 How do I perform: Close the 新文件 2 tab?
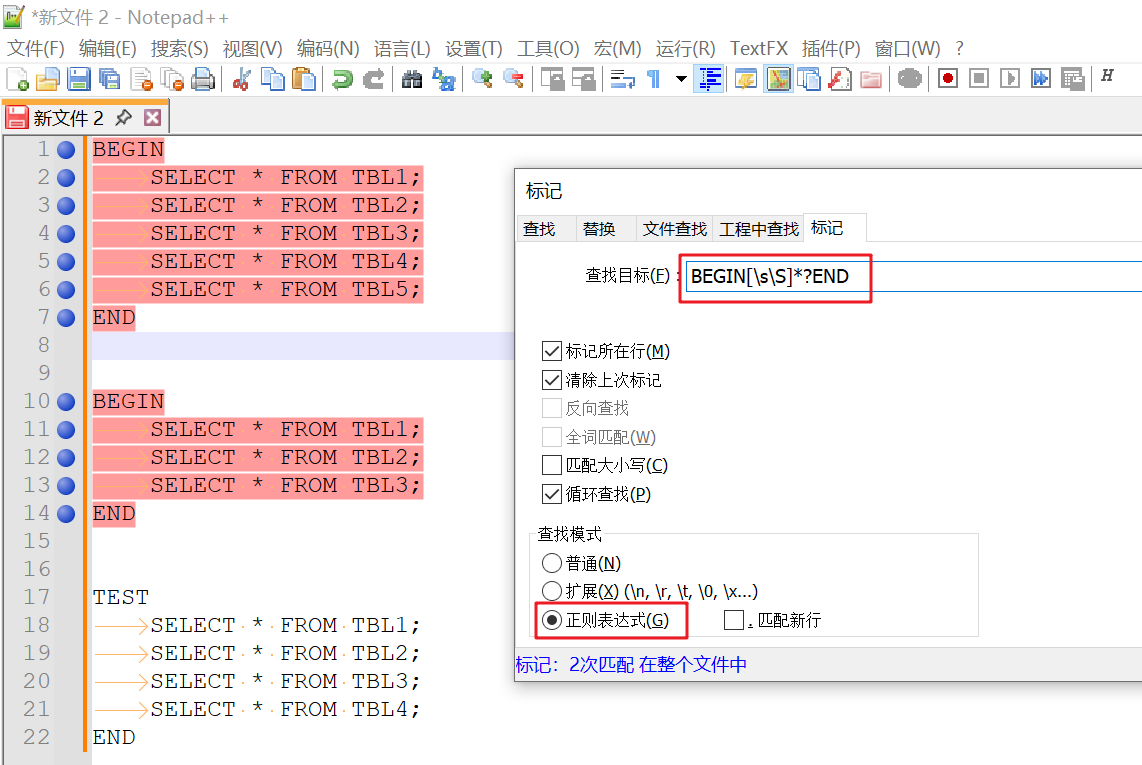(x=152, y=117)
